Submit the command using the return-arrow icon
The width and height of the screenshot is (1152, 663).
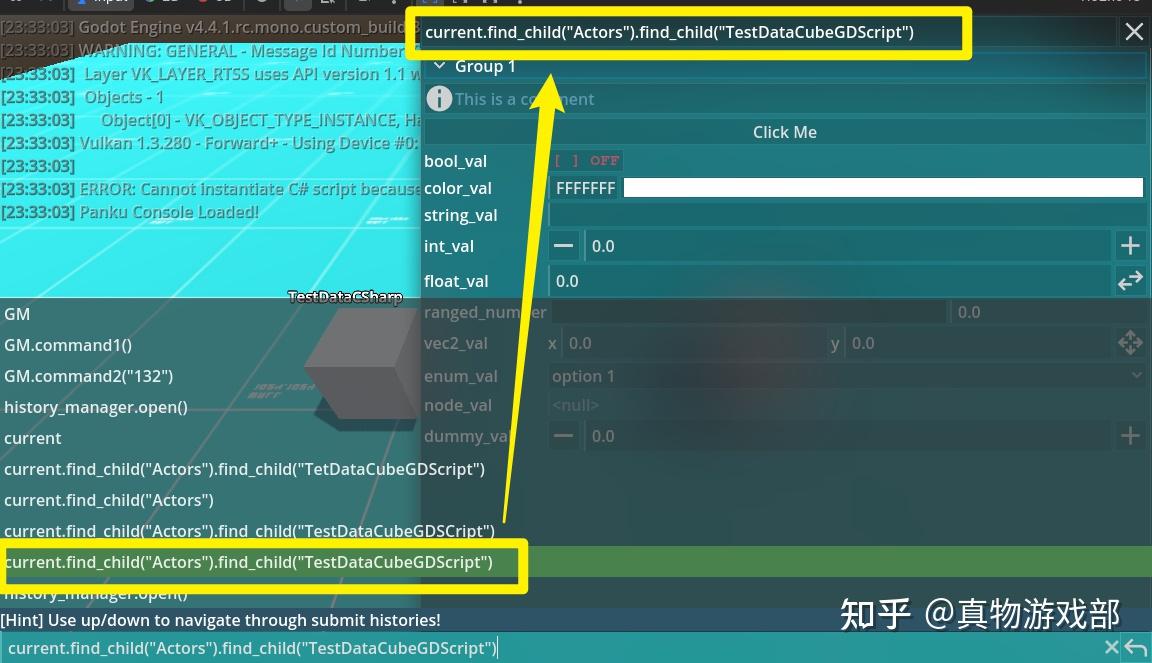(x=1136, y=648)
